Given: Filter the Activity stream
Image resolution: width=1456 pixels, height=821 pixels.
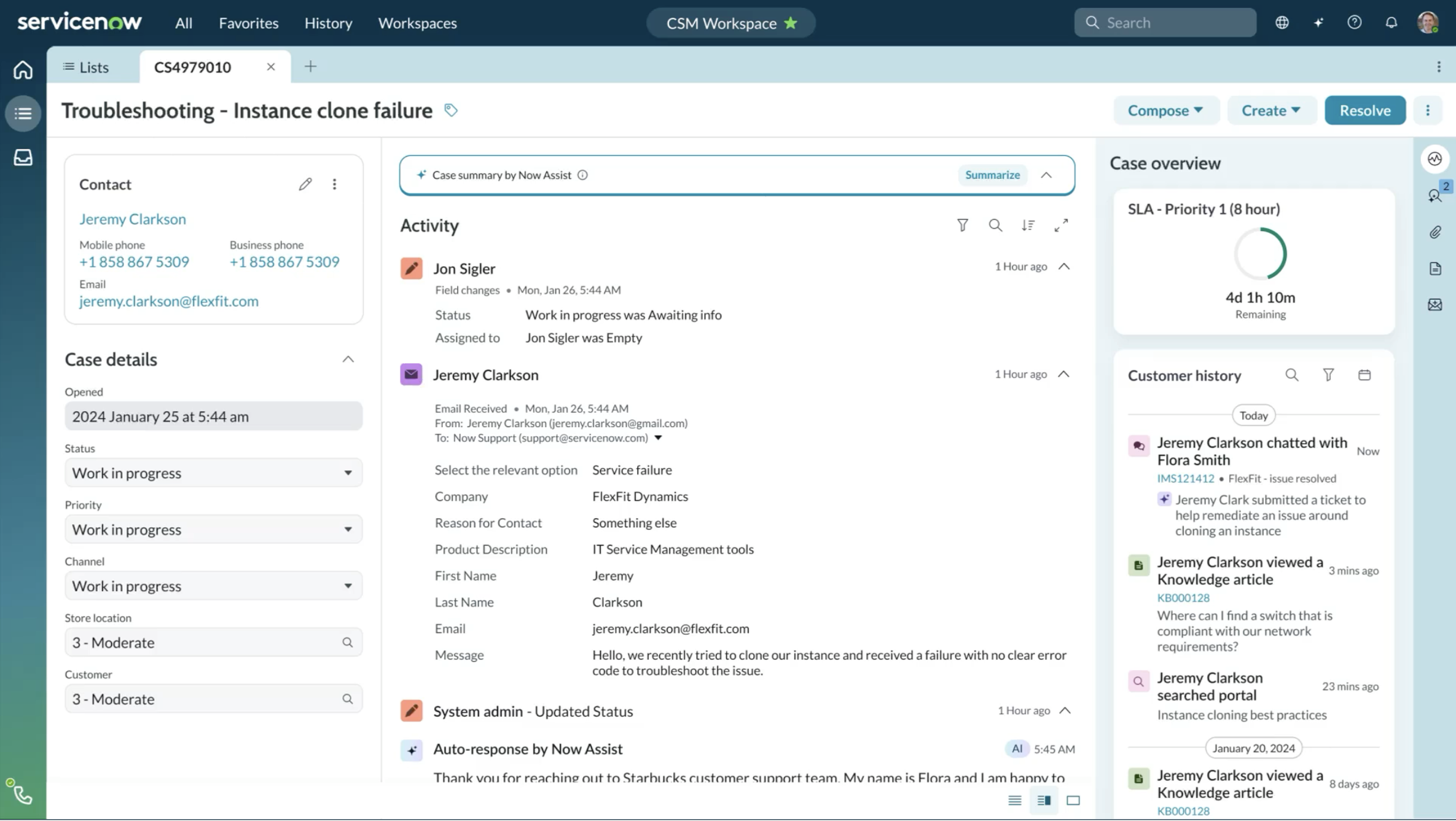Looking at the screenshot, I should point(963,226).
